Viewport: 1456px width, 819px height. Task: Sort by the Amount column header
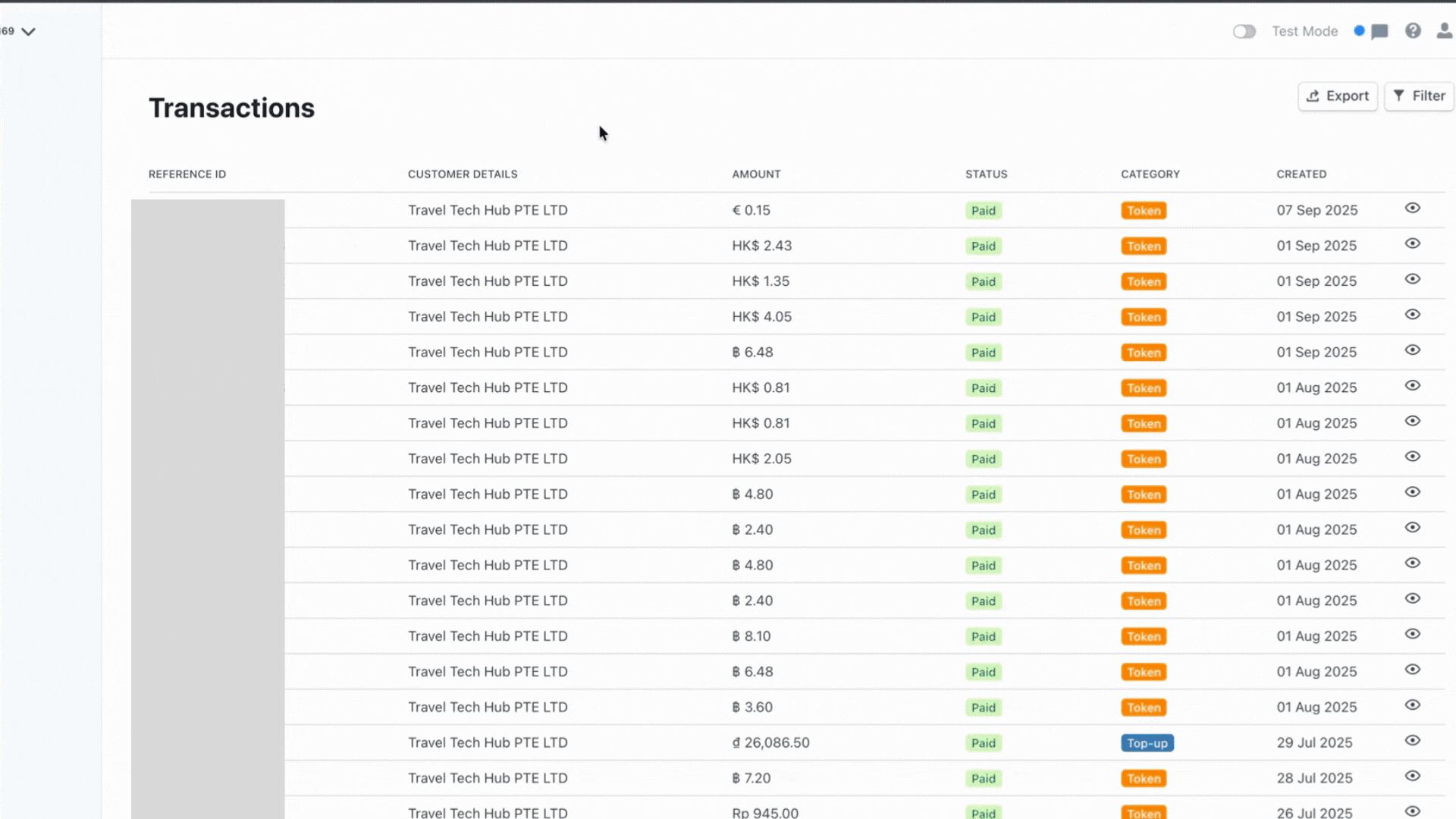pos(755,174)
